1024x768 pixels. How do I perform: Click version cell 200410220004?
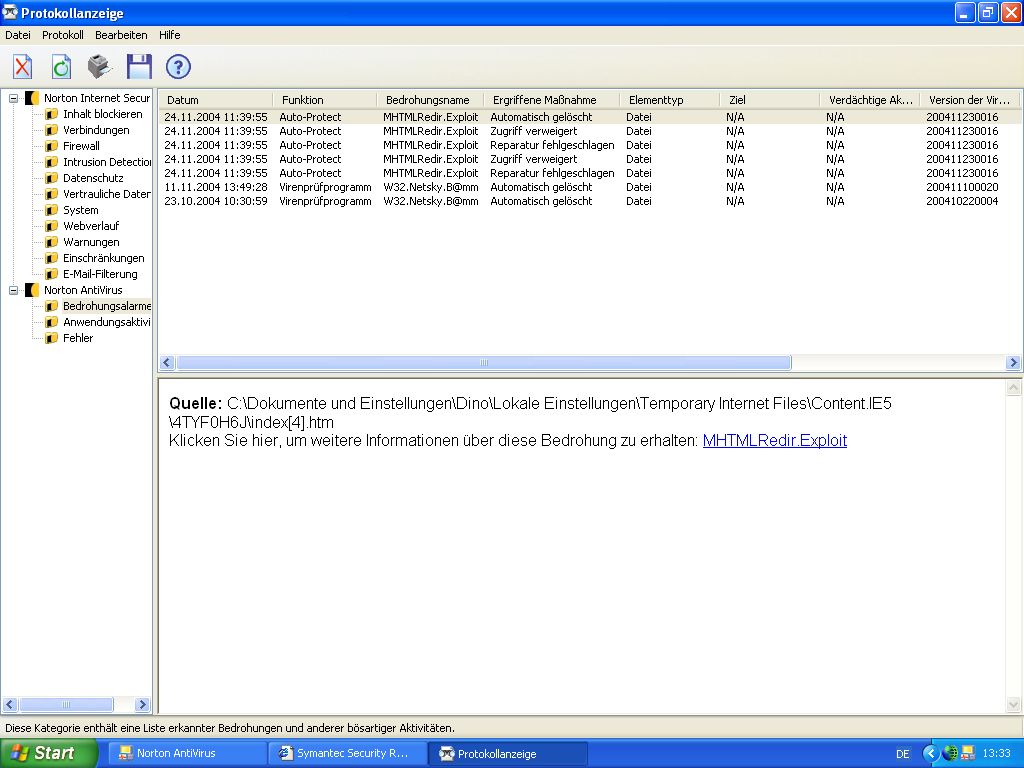coord(962,201)
